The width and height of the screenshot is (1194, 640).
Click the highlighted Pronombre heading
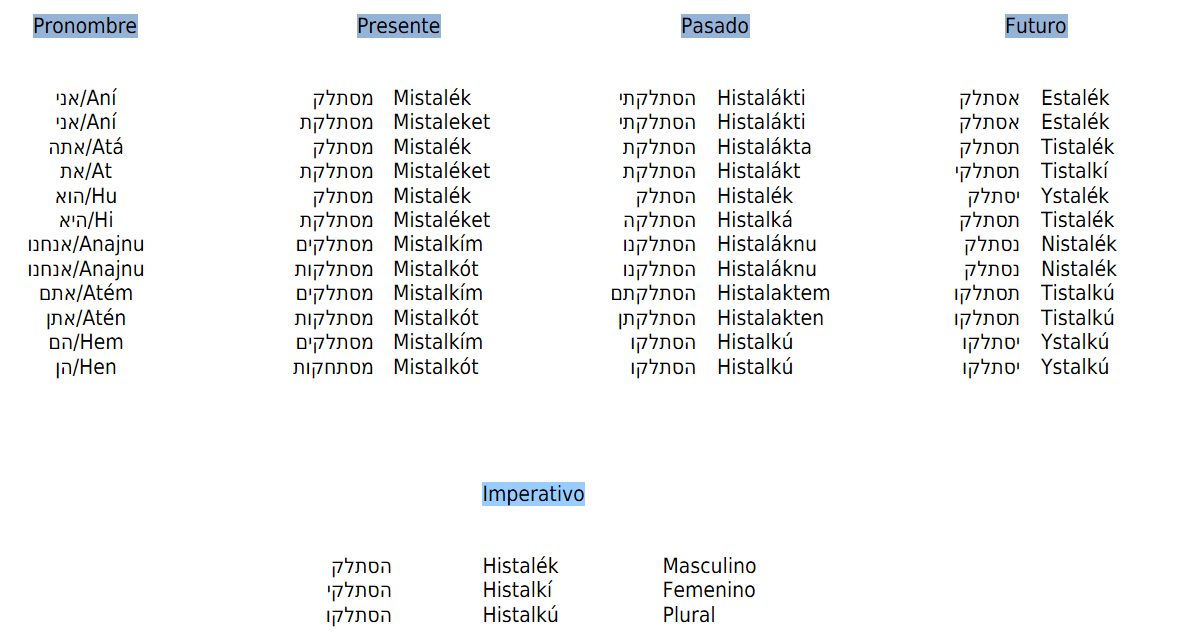(x=85, y=26)
